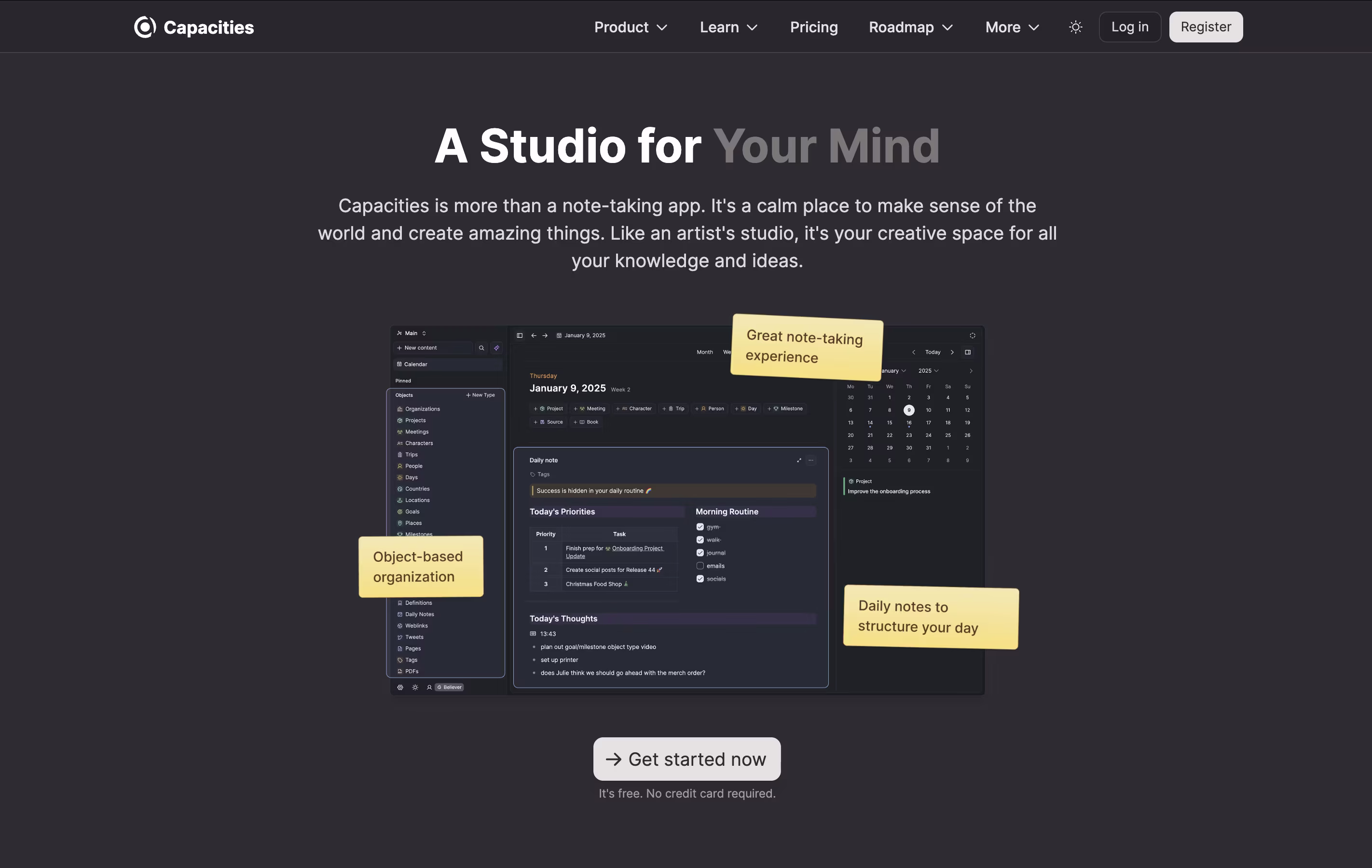Expand the More dropdown menu
The image size is (1372, 868).
(x=1013, y=27)
